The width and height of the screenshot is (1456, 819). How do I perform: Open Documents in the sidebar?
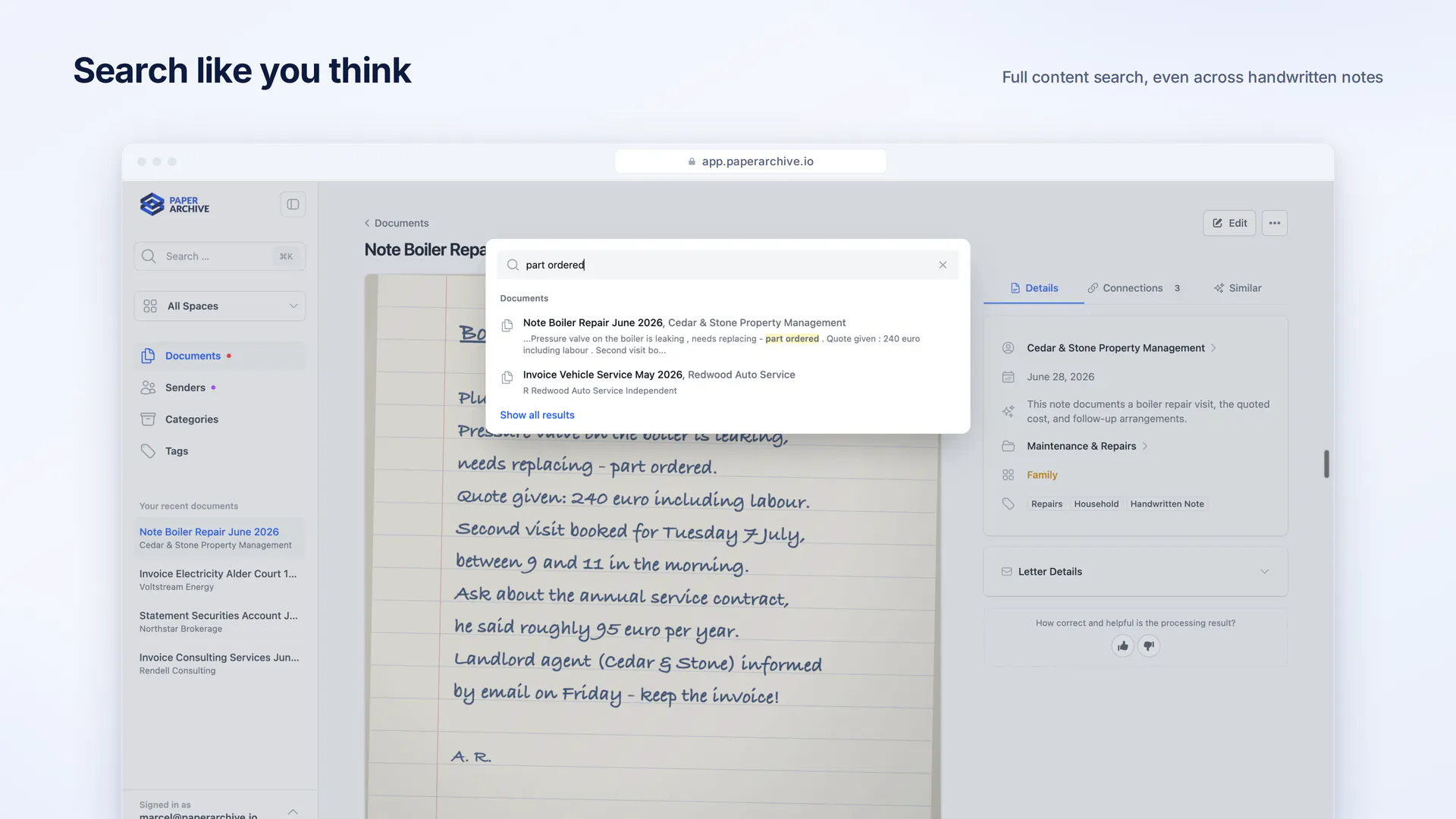click(220, 356)
